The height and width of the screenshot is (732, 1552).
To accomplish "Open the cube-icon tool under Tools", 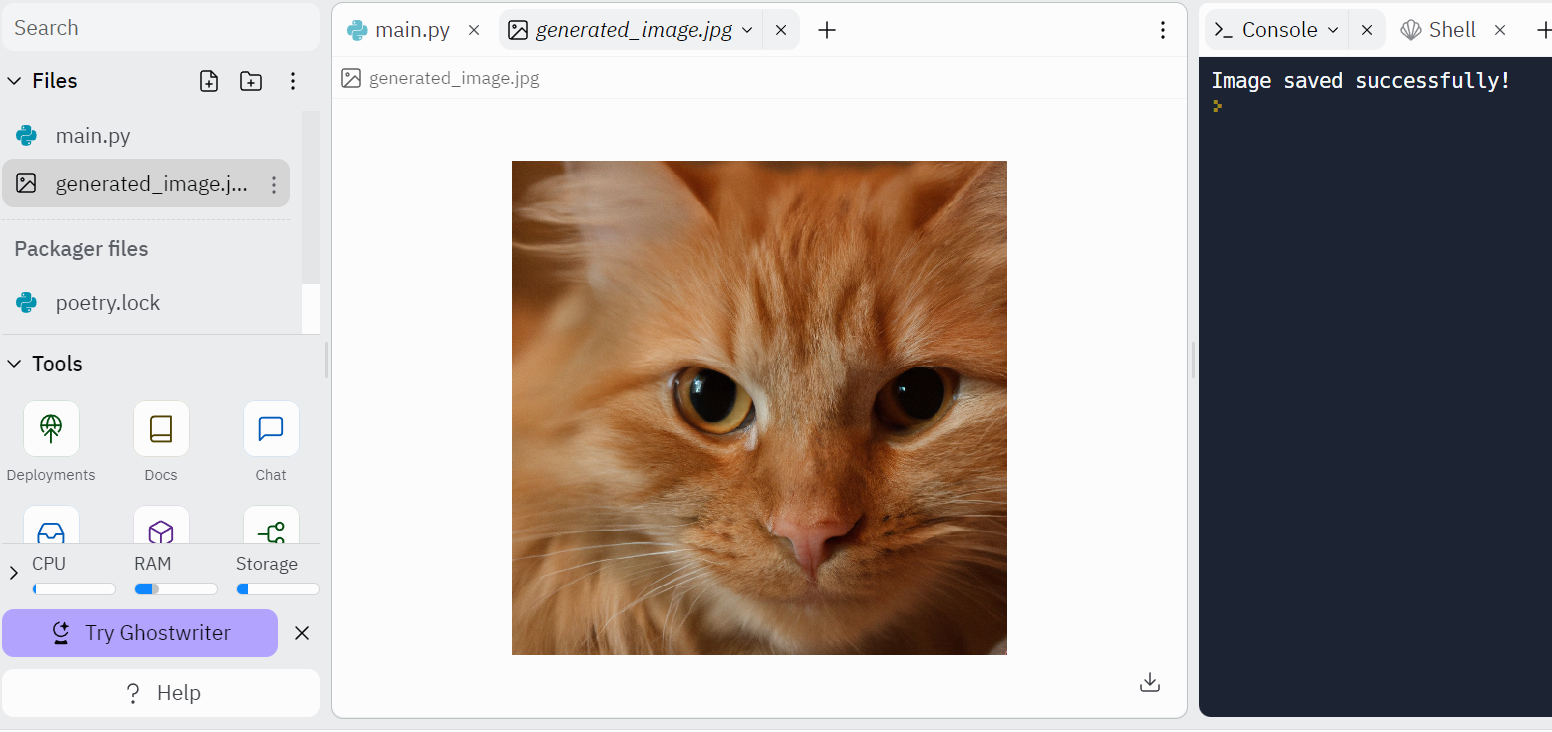I will point(161,526).
